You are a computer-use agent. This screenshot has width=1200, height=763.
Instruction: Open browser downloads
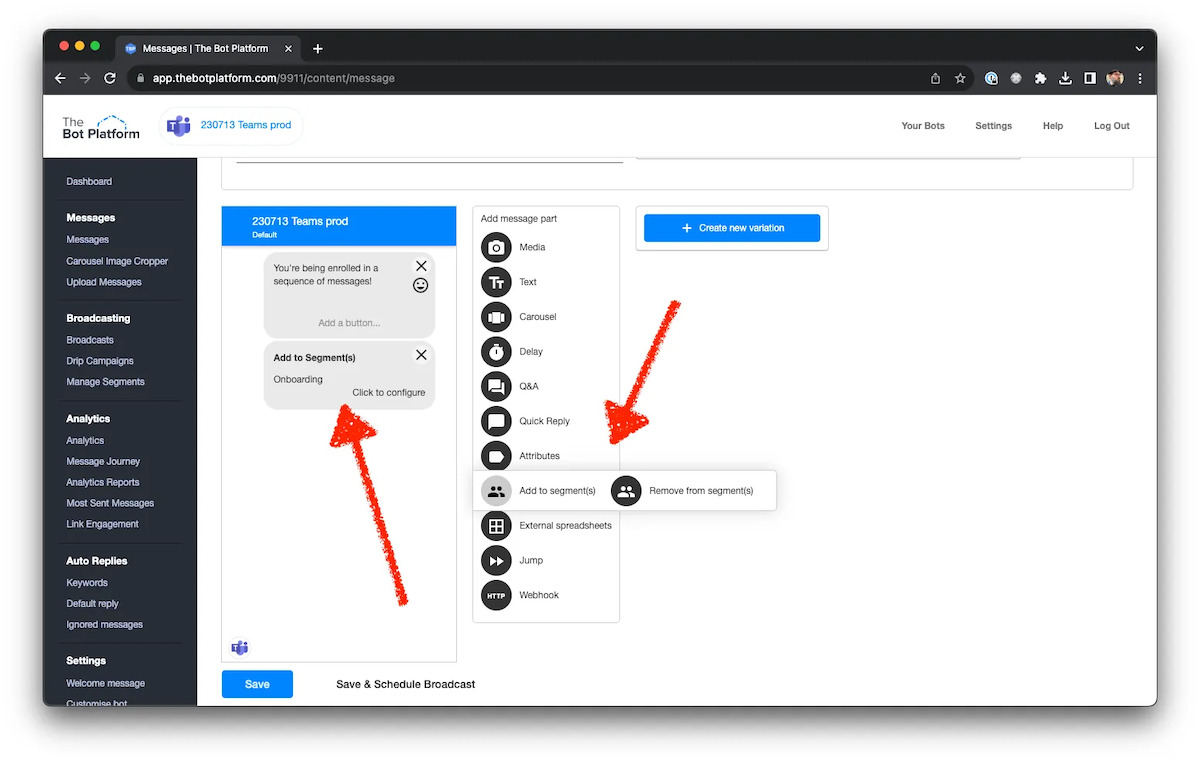1066,78
